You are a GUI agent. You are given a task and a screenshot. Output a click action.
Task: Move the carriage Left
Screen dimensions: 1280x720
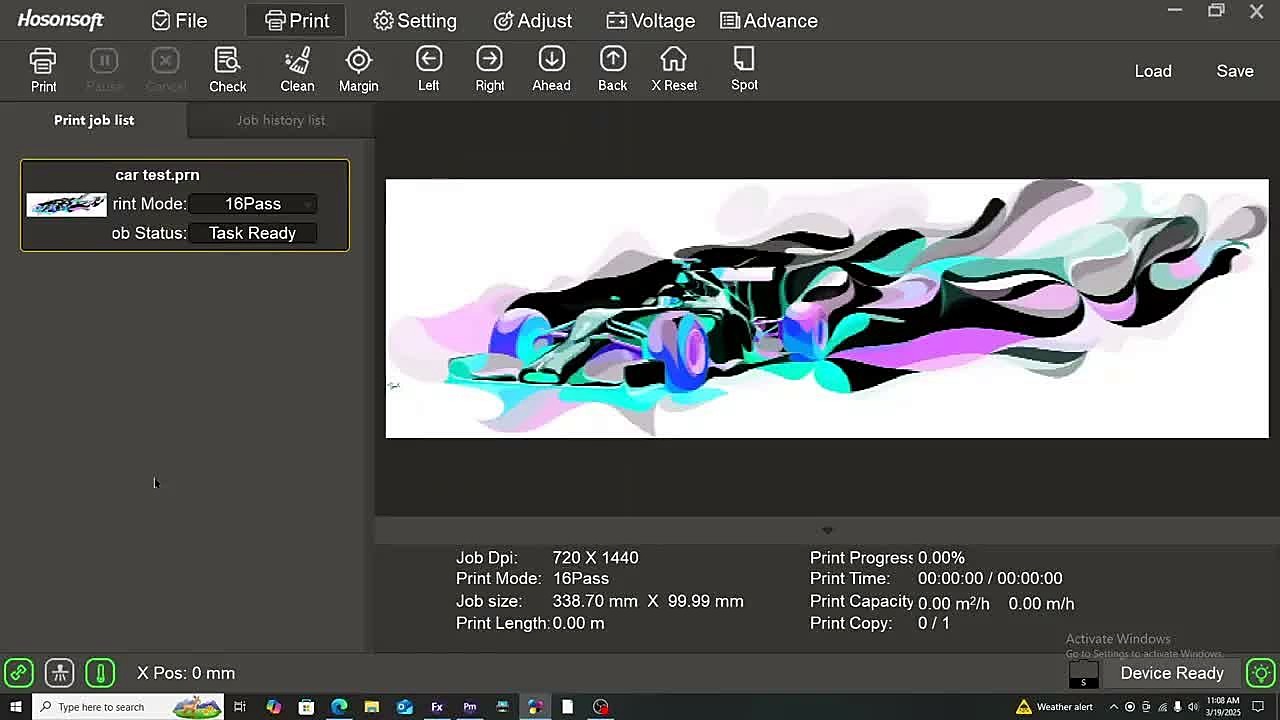(429, 70)
